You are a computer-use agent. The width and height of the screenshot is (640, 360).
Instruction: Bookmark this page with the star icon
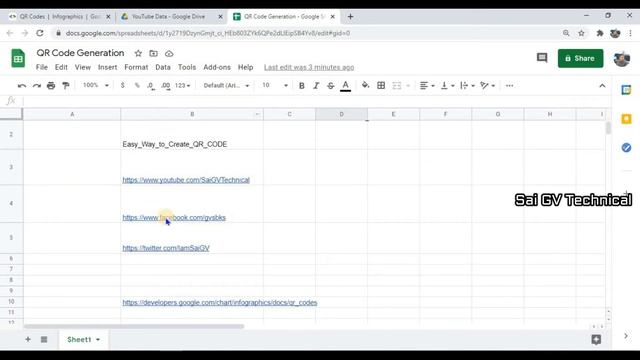[x=581, y=33]
